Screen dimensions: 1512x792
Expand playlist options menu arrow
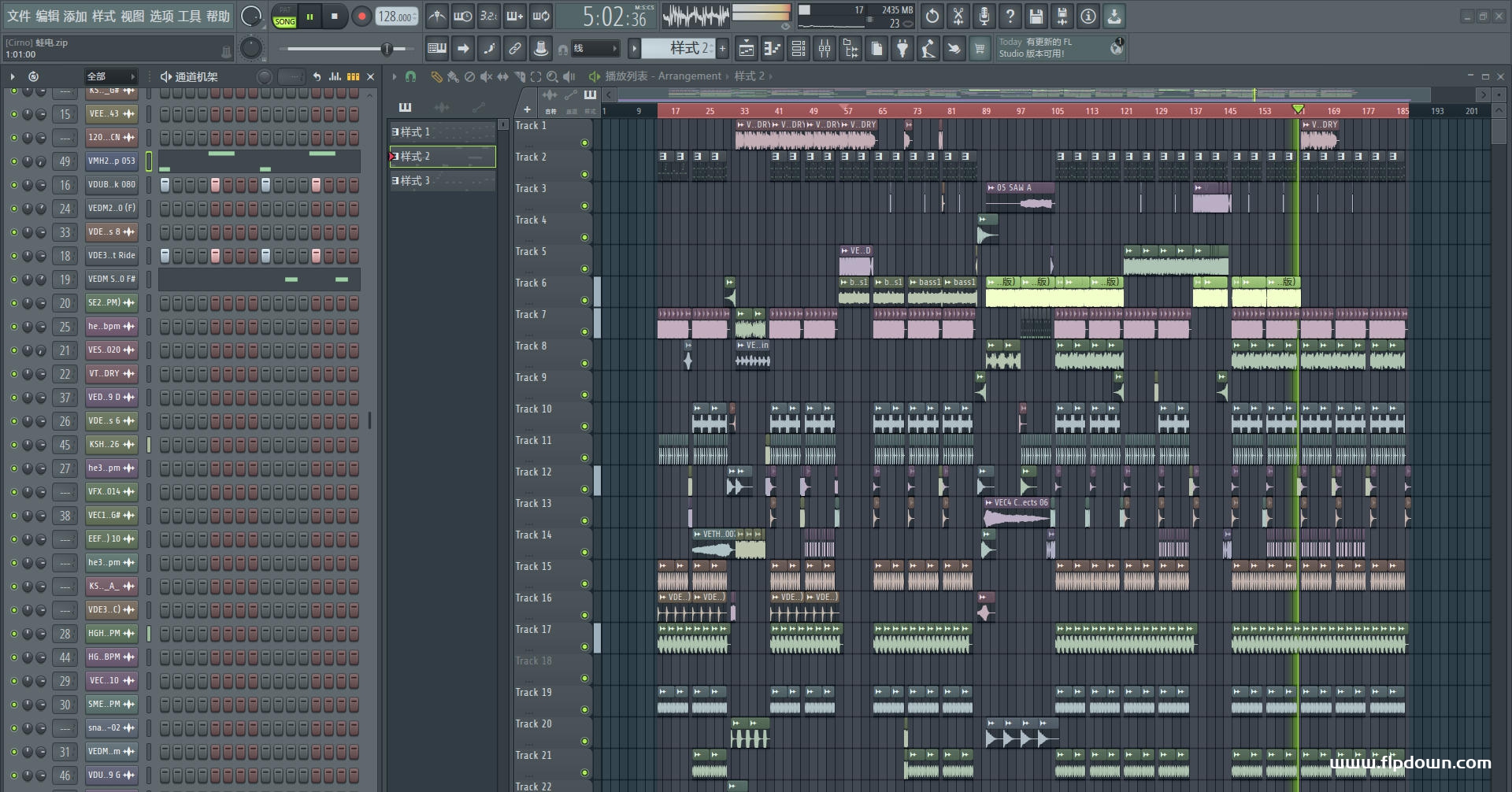coord(395,76)
